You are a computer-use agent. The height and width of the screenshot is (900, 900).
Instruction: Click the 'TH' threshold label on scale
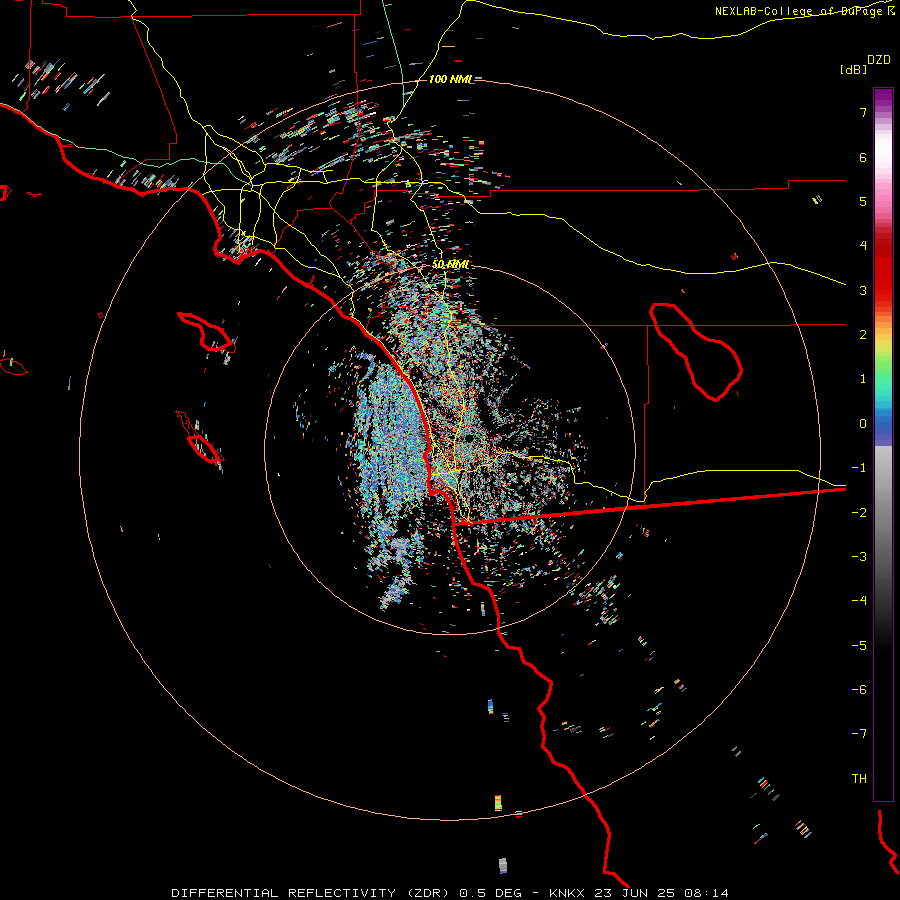859,779
